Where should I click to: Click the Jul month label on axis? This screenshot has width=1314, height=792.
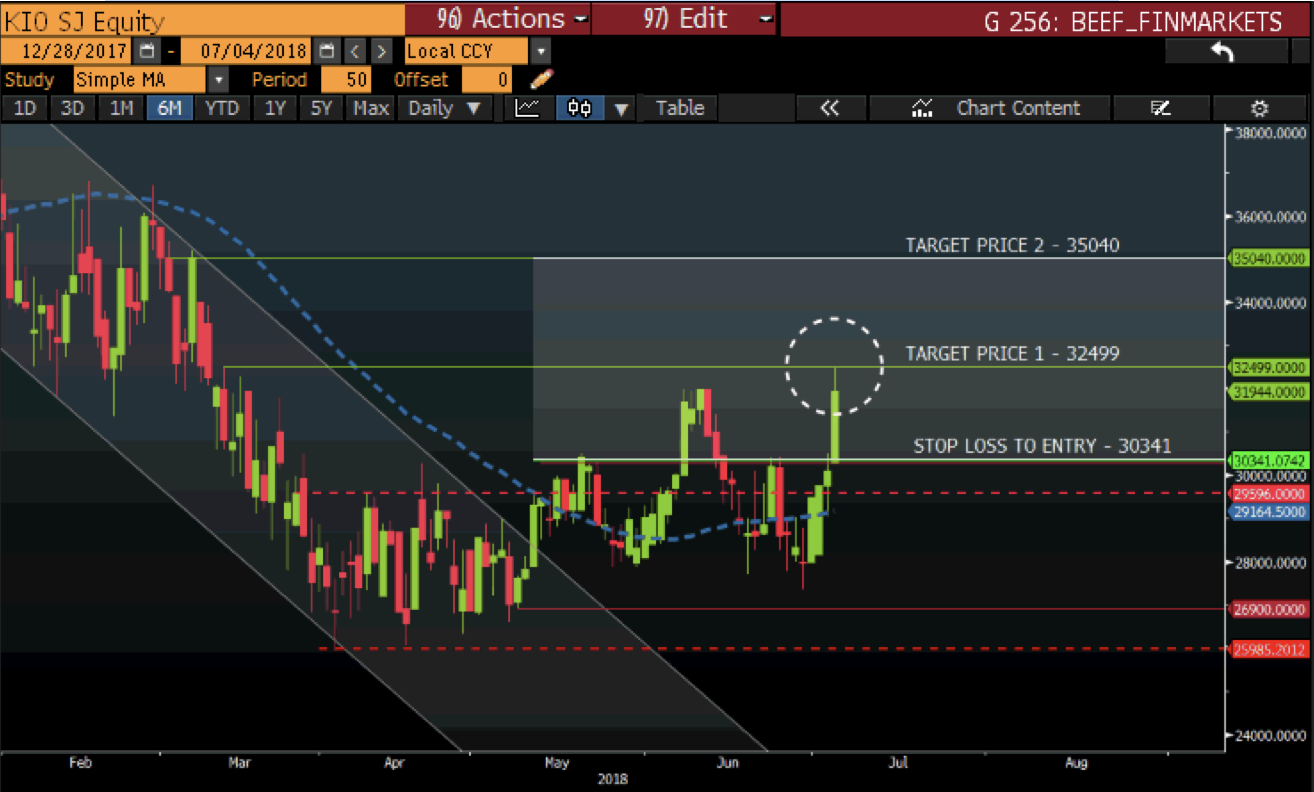click(x=899, y=763)
